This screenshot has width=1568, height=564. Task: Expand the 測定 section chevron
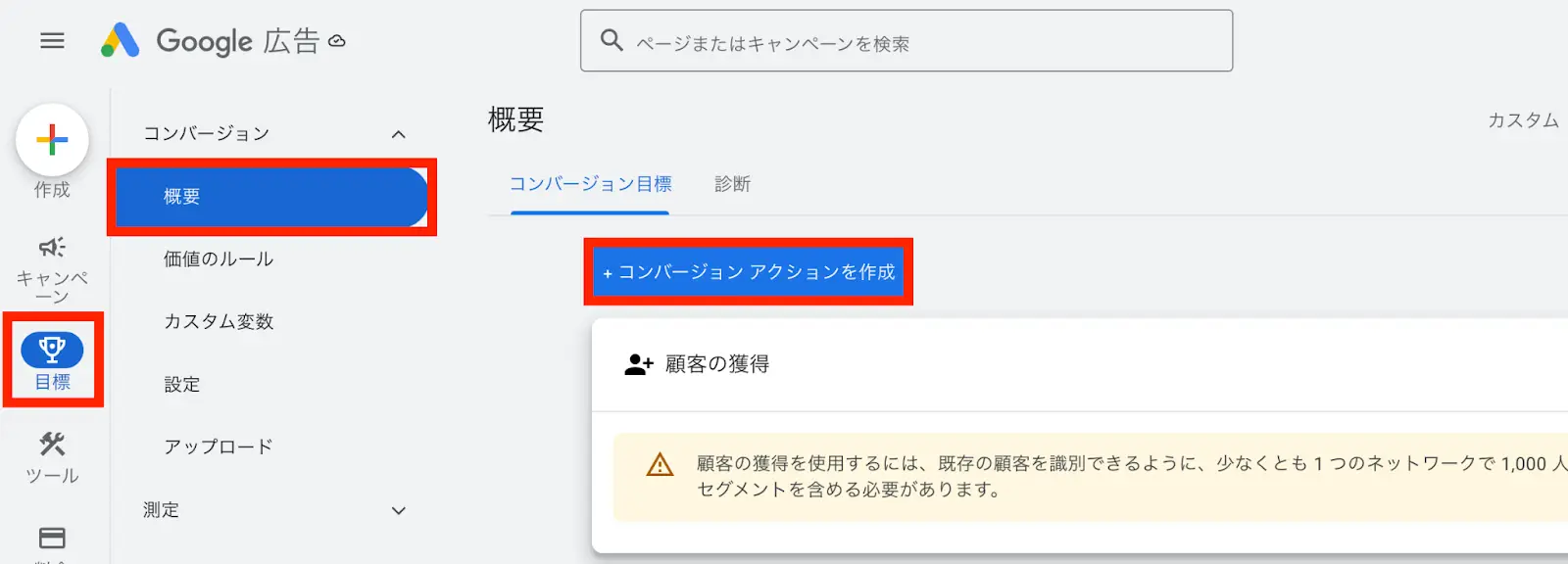[398, 510]
